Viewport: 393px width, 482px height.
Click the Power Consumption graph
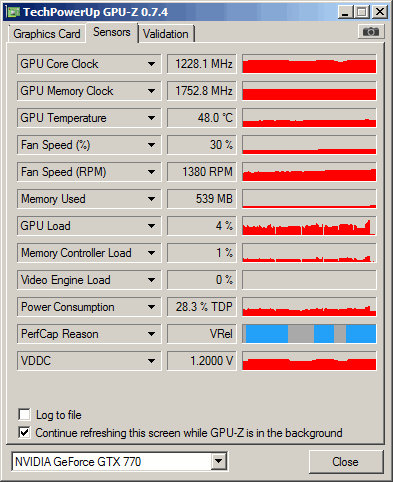point(309,307)
